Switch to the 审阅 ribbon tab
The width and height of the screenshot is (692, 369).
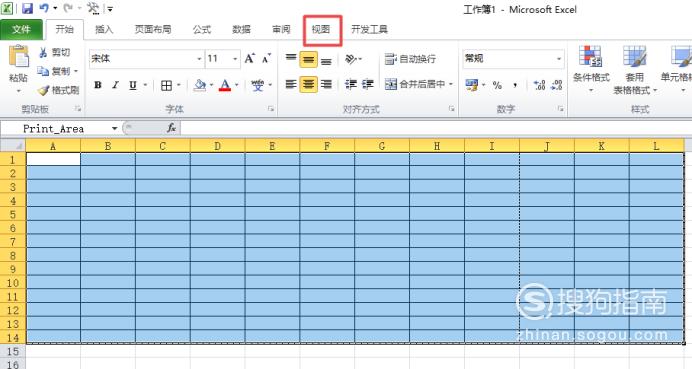click(x=281, y=30)
